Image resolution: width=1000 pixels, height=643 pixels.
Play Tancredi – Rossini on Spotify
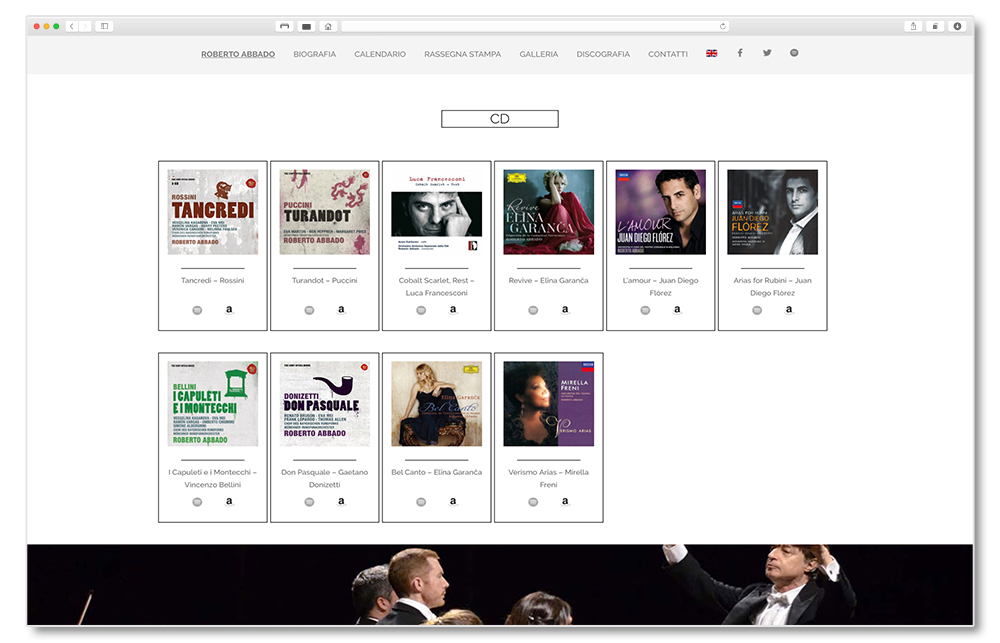click(x=198, y=310)
